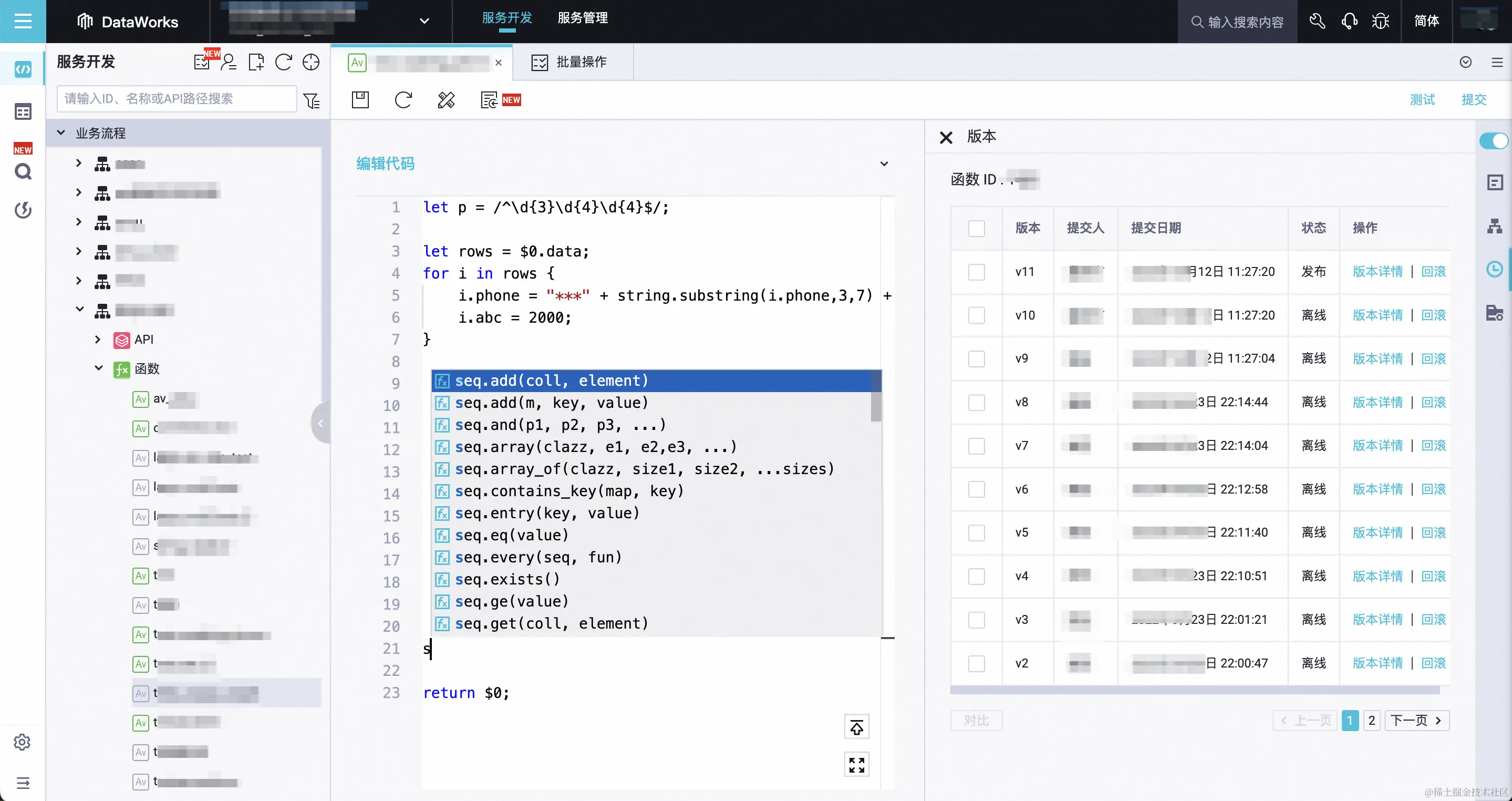Expand the first workflow in tree
The height and width of the screenshot is (801, 1512).
click(x=78, y=162)
